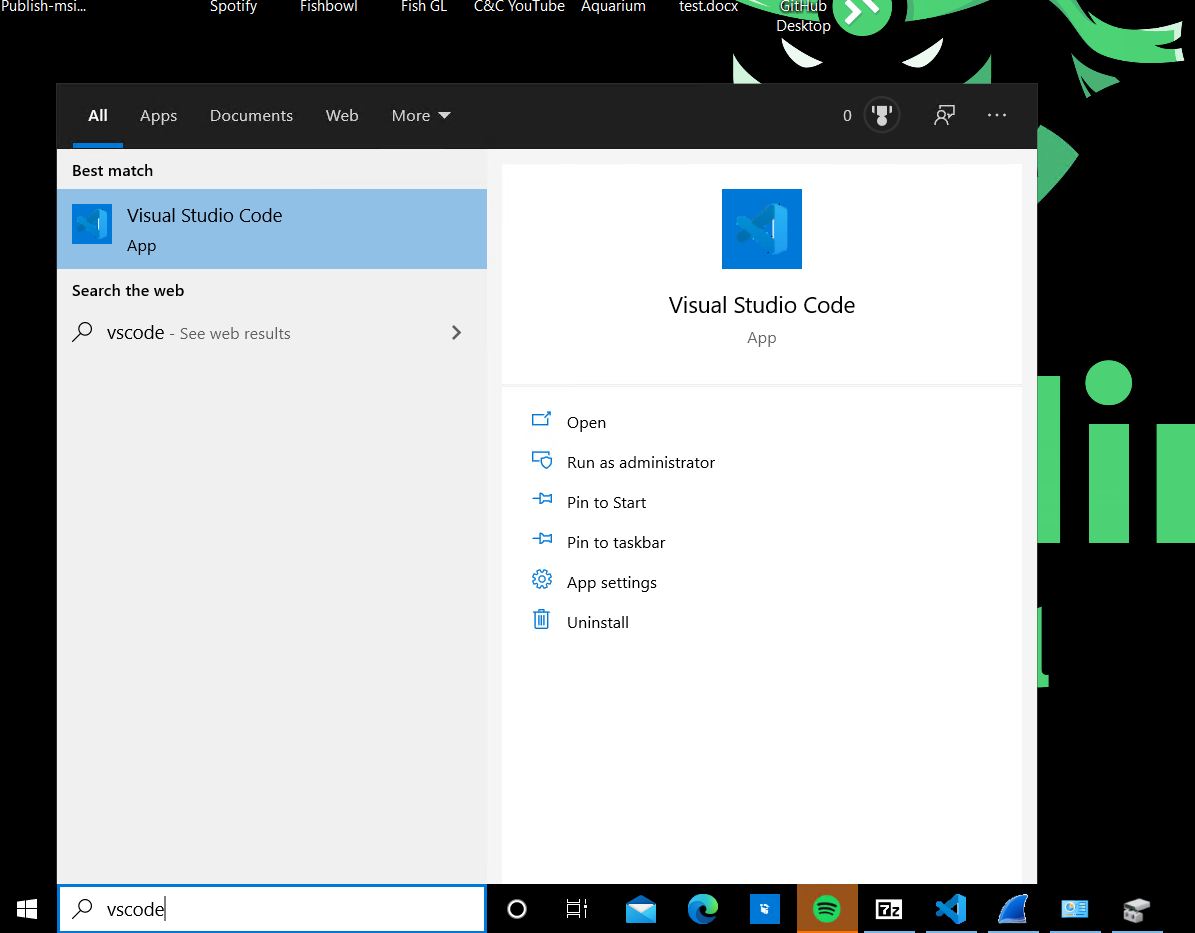Open Wireshark shark-fin icon in taskbar
Image resolution: width=1195 pixels, height=933 pixels.
click(1013, 909)
